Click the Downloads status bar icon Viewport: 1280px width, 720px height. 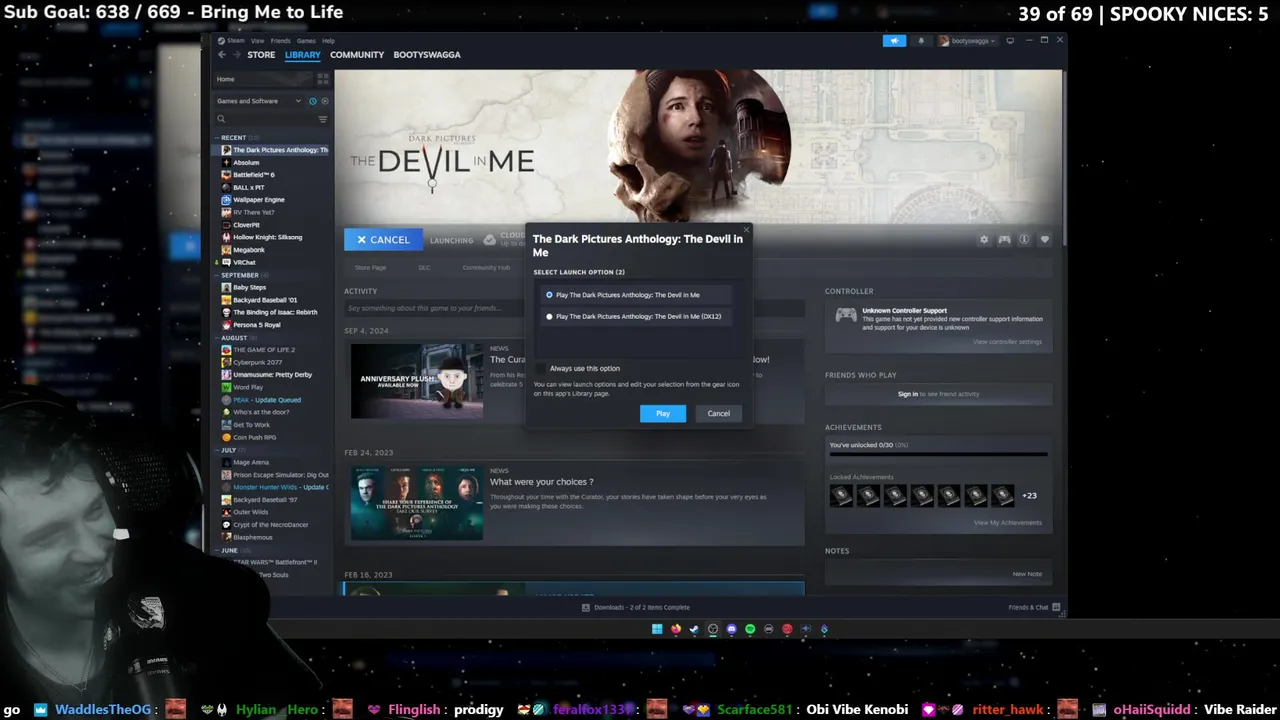tap(585, 607)
